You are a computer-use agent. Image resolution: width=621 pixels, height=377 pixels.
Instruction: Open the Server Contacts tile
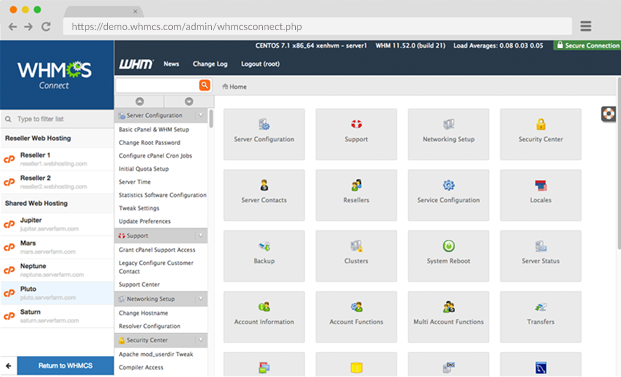pyautogui.click(x=264, y=195)
